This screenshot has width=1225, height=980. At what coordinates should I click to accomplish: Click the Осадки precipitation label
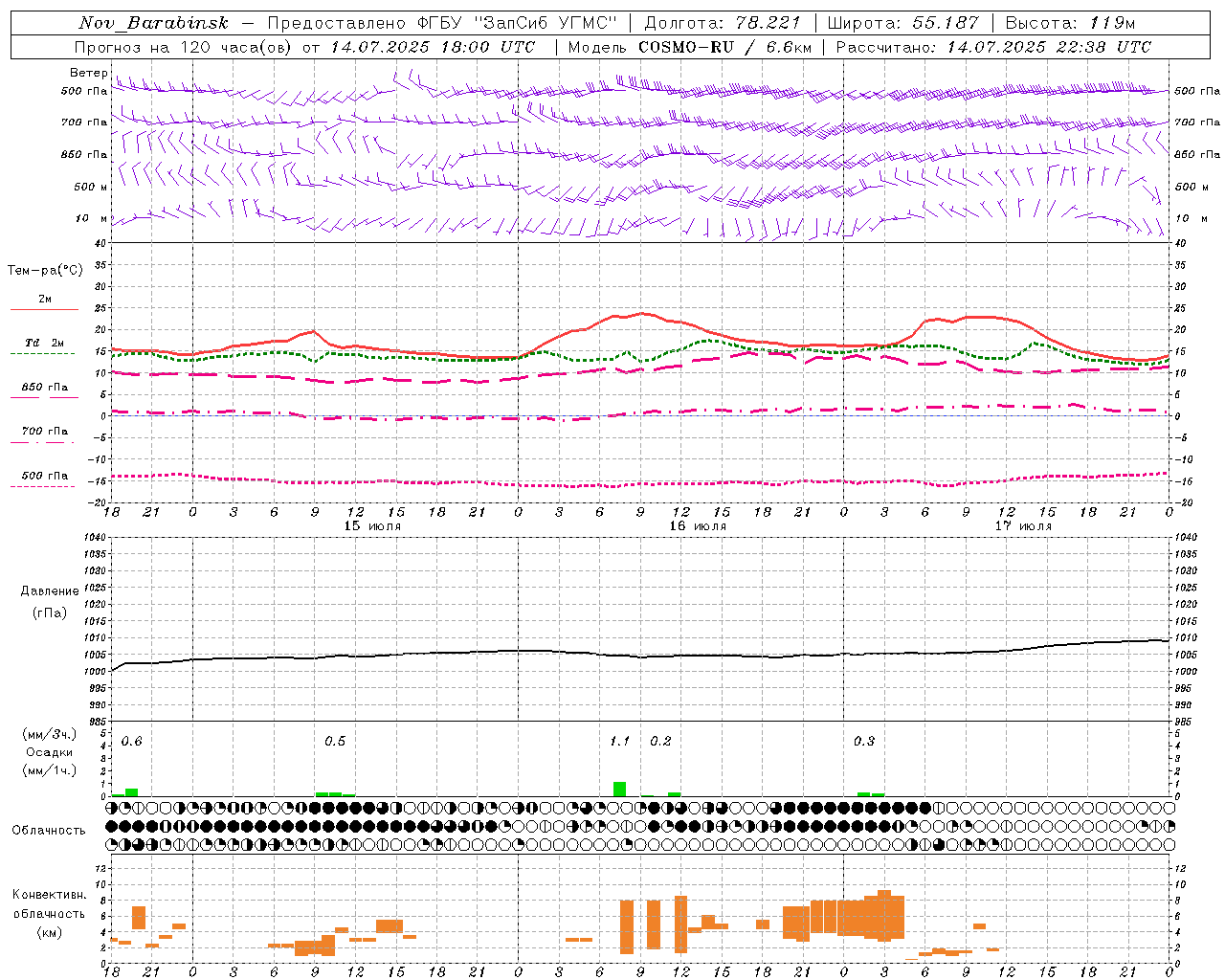(50, 752)
